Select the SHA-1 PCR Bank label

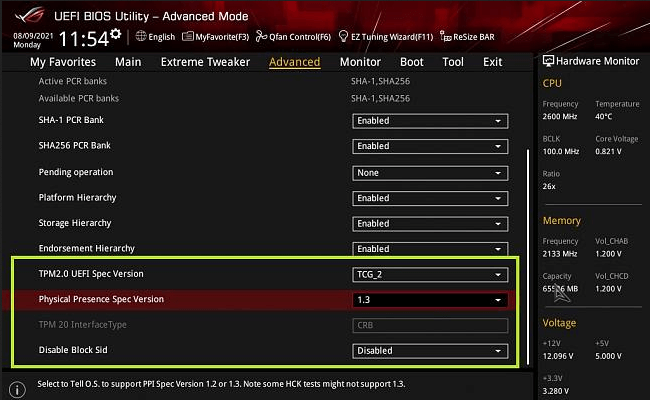(71, 120)
